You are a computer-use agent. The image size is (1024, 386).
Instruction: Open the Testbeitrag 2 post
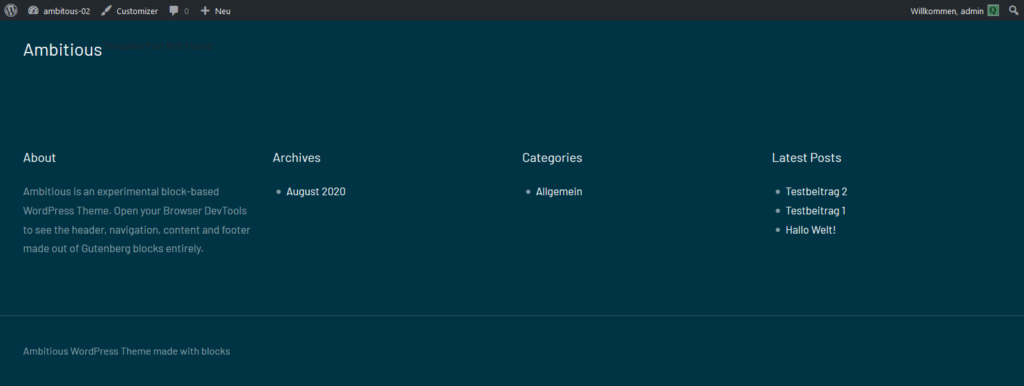816,192
